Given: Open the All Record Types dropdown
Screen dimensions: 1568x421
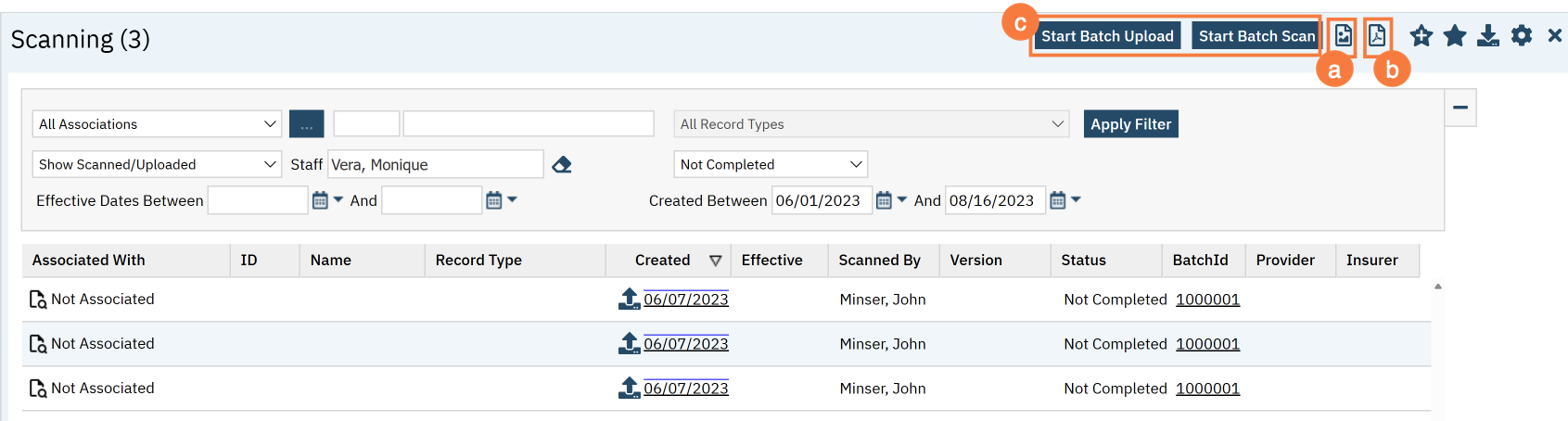Looking at the screenshot, I should [871, 124].
